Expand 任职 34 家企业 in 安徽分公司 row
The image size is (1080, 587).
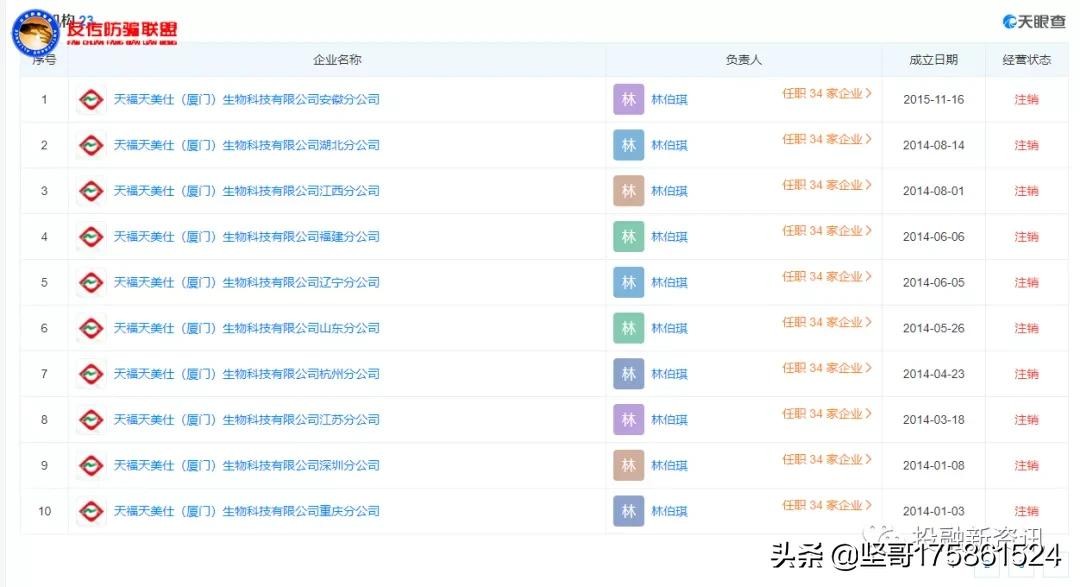tap(826, 94)
